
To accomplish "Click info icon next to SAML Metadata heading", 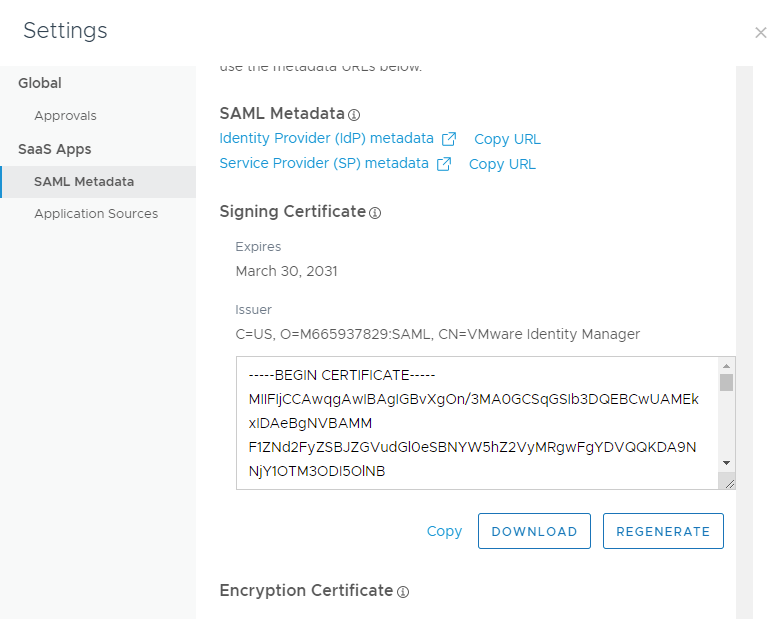I will pos(354,115).
